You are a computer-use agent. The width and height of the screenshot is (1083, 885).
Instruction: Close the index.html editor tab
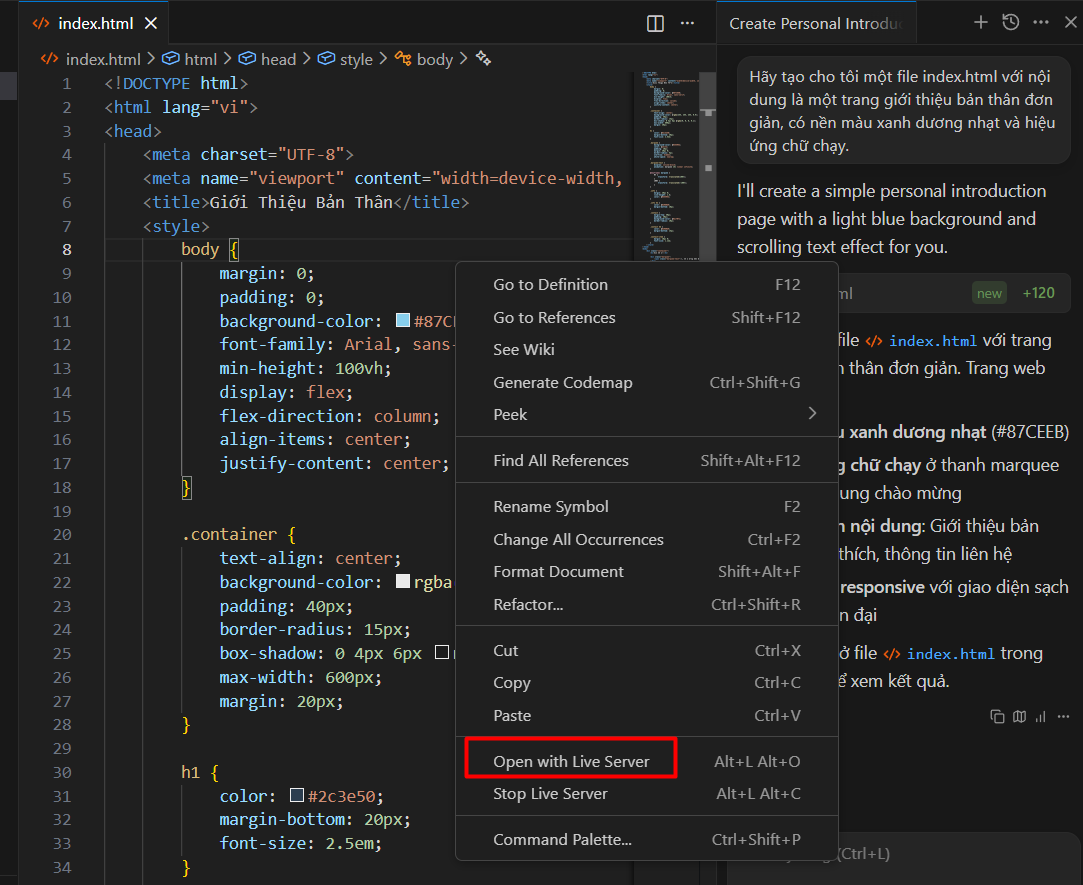pos(151,23)
